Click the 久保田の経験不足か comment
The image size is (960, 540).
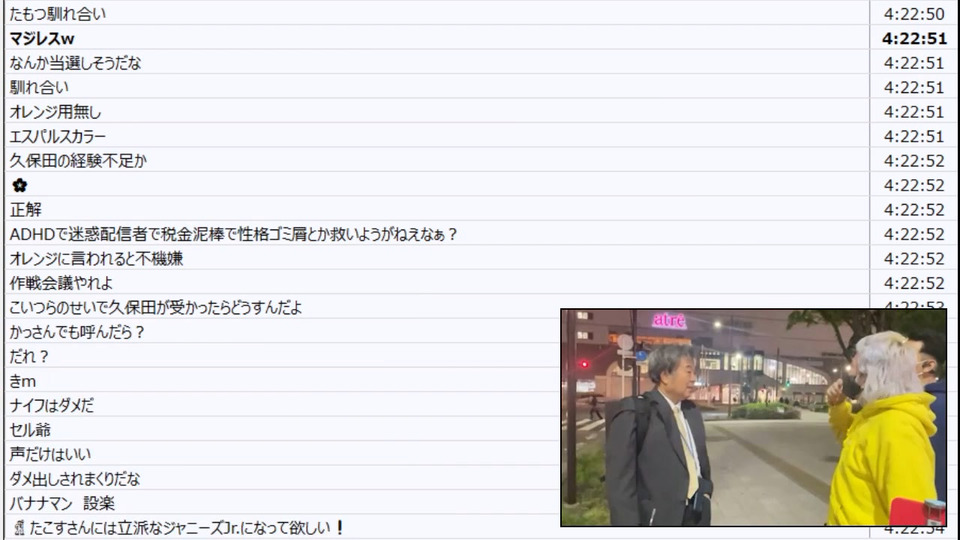78,161
